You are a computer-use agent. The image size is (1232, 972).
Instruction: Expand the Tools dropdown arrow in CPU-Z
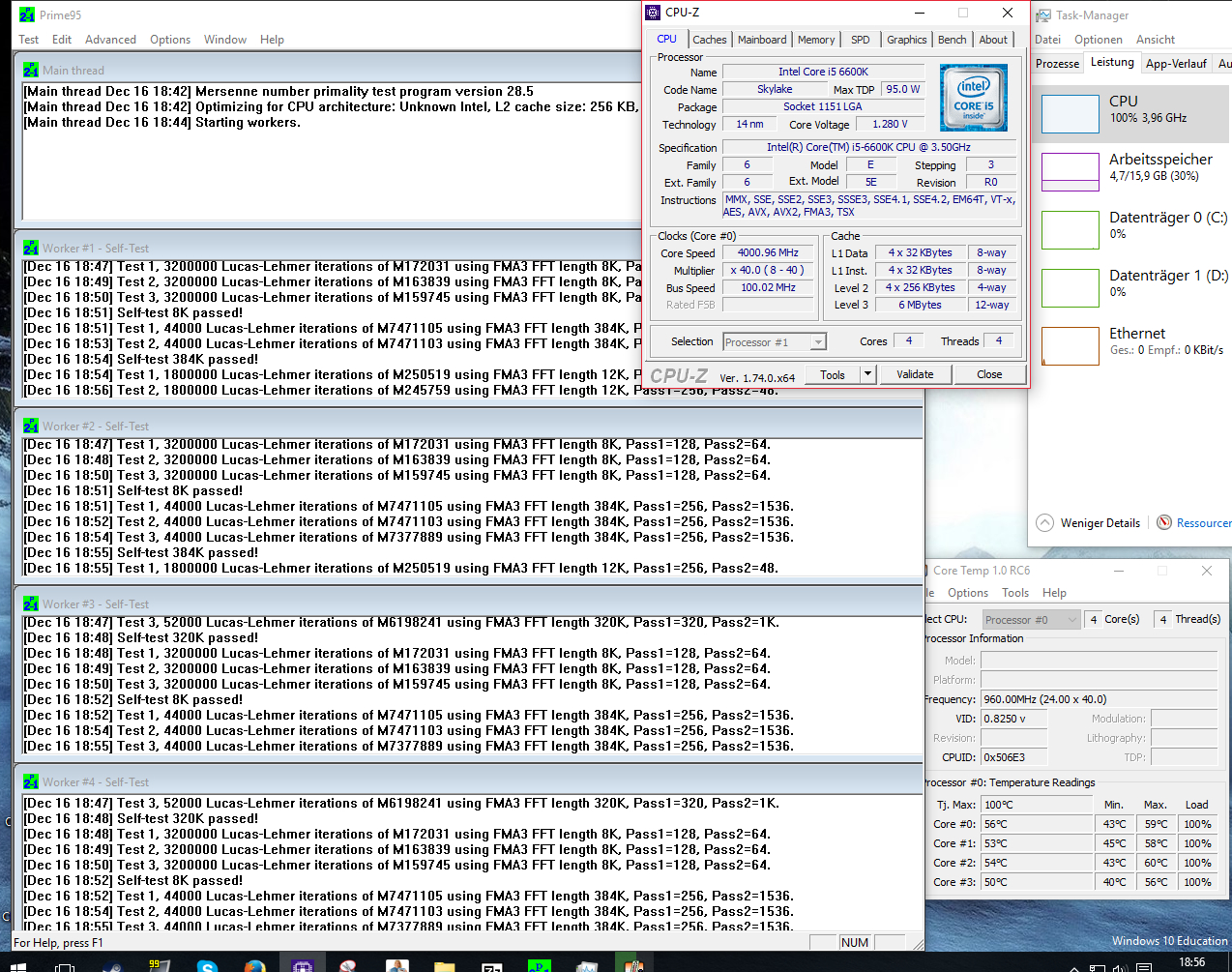point(867,375)
